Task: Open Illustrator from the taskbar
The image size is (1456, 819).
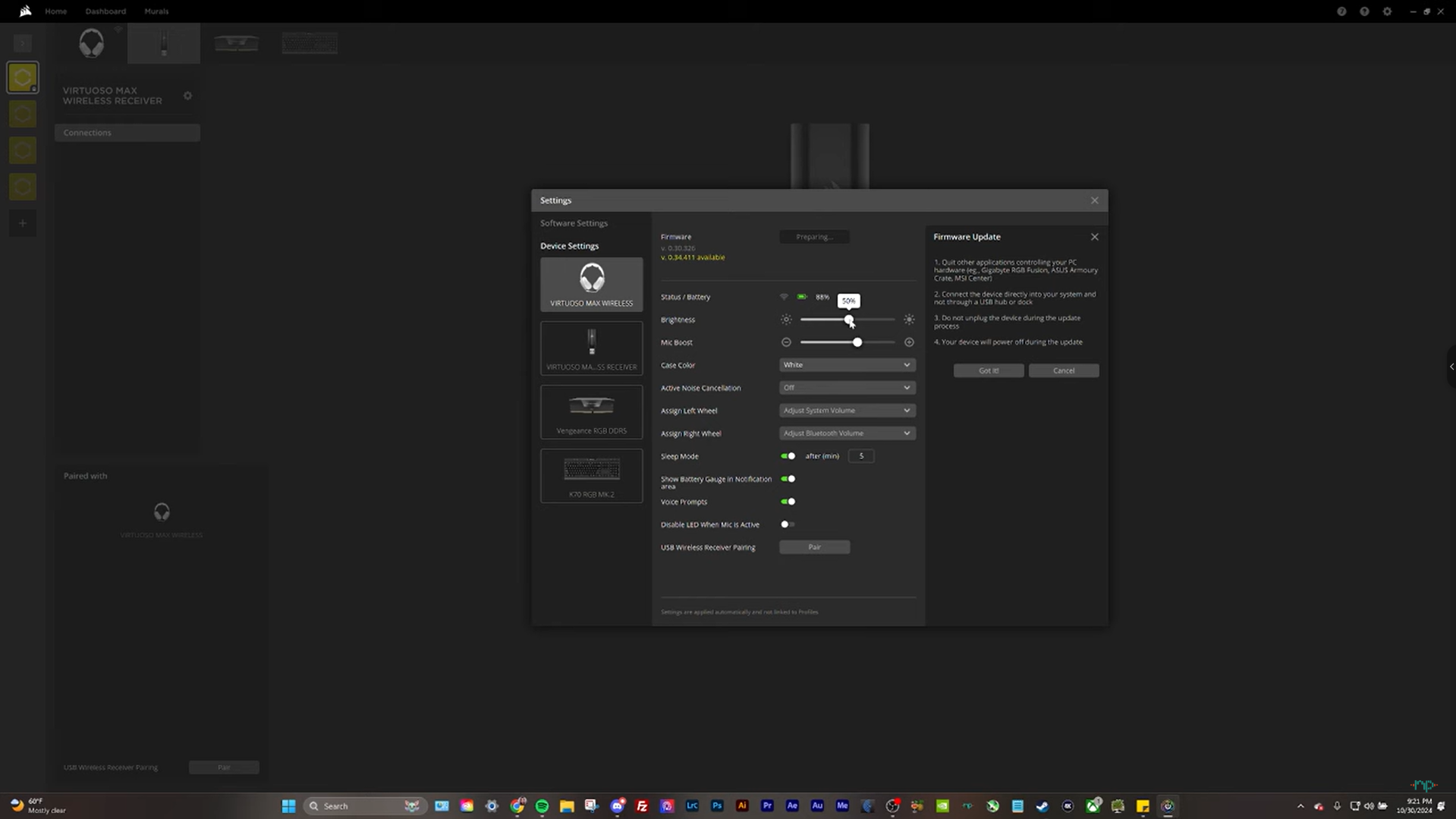Action: point(742,806)
